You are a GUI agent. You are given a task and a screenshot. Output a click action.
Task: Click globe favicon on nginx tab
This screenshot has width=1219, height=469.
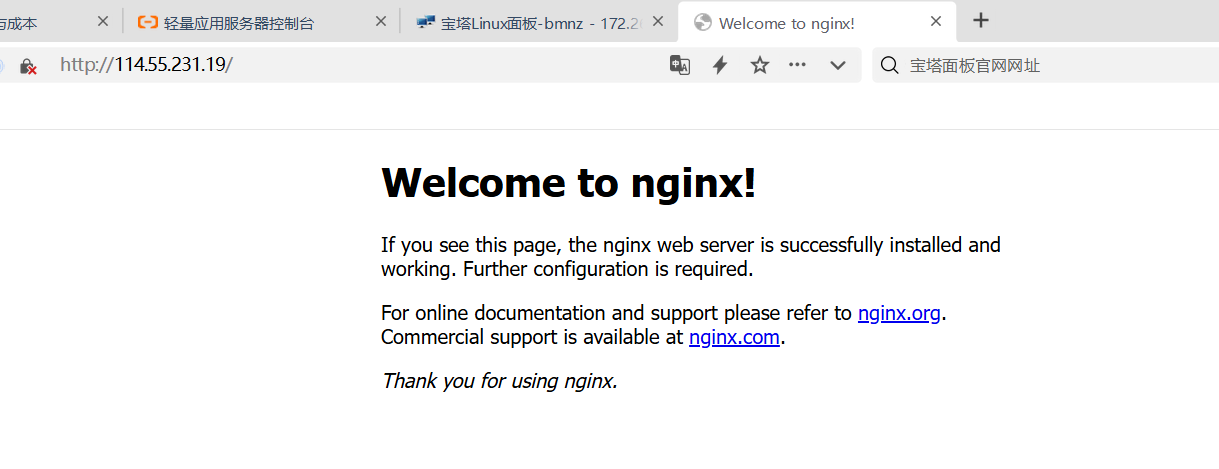point(702,22)
